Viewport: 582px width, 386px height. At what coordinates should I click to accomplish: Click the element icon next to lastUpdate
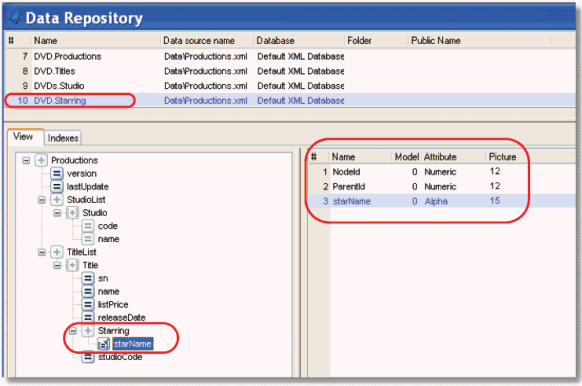(x=57, y=186)
